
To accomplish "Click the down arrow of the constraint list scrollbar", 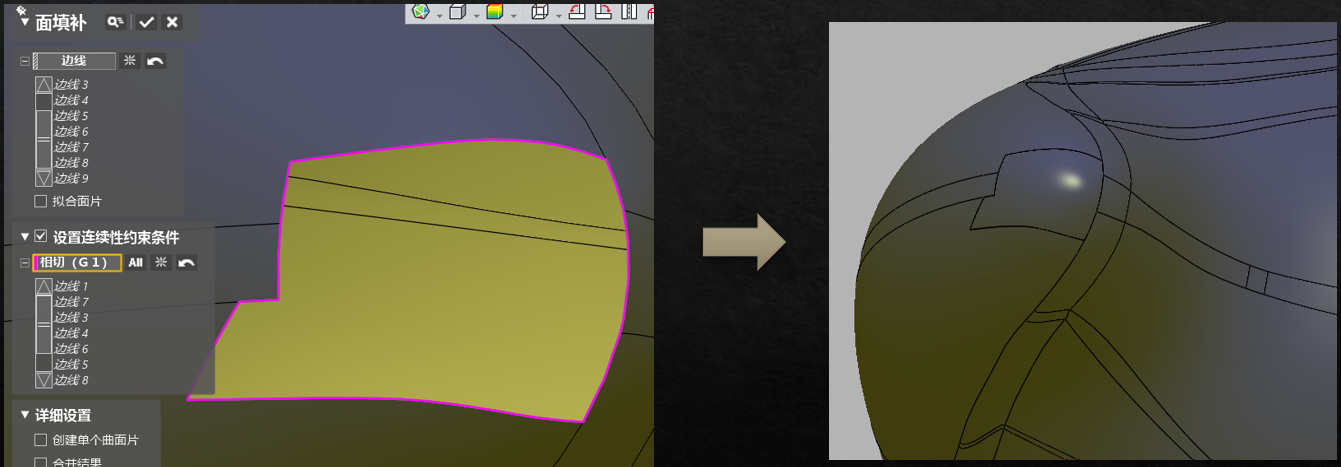I will point(43,380).
